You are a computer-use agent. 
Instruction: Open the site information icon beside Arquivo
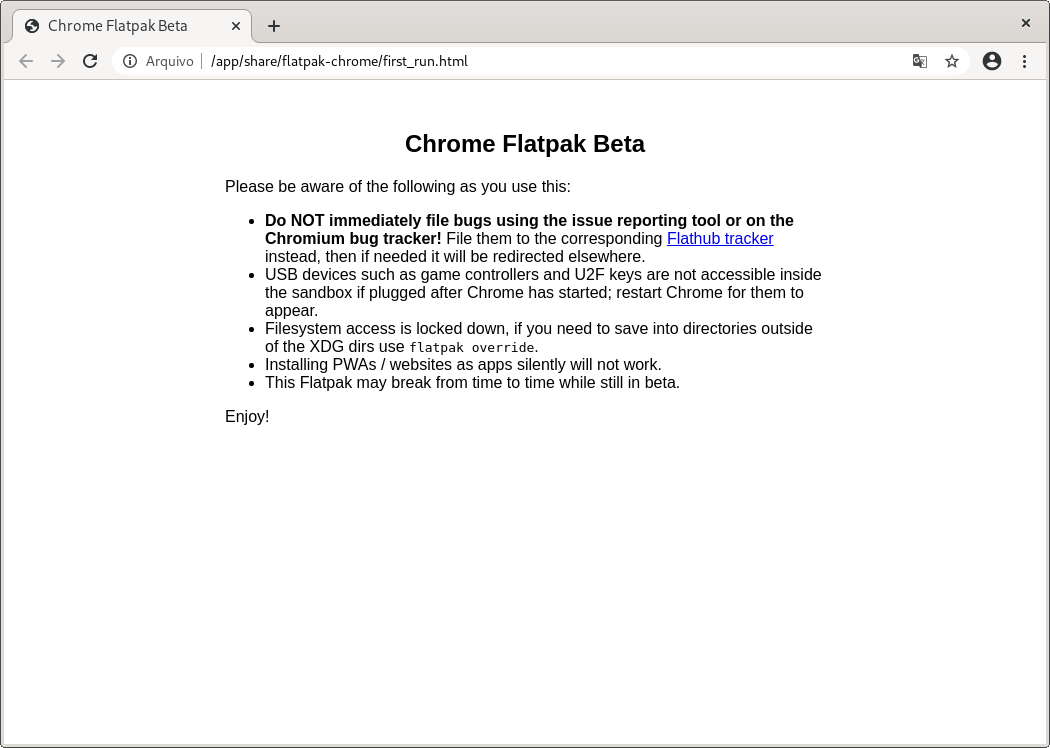click(x=130, y=61)
